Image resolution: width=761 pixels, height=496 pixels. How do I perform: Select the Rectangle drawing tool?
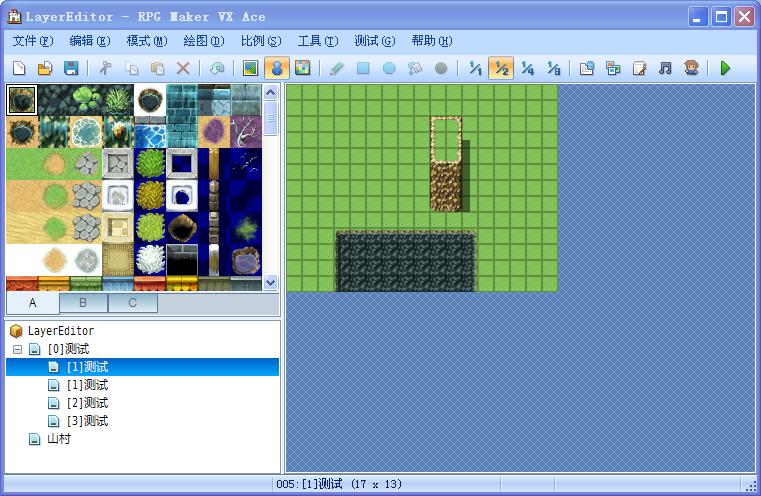tap(363, 68)
